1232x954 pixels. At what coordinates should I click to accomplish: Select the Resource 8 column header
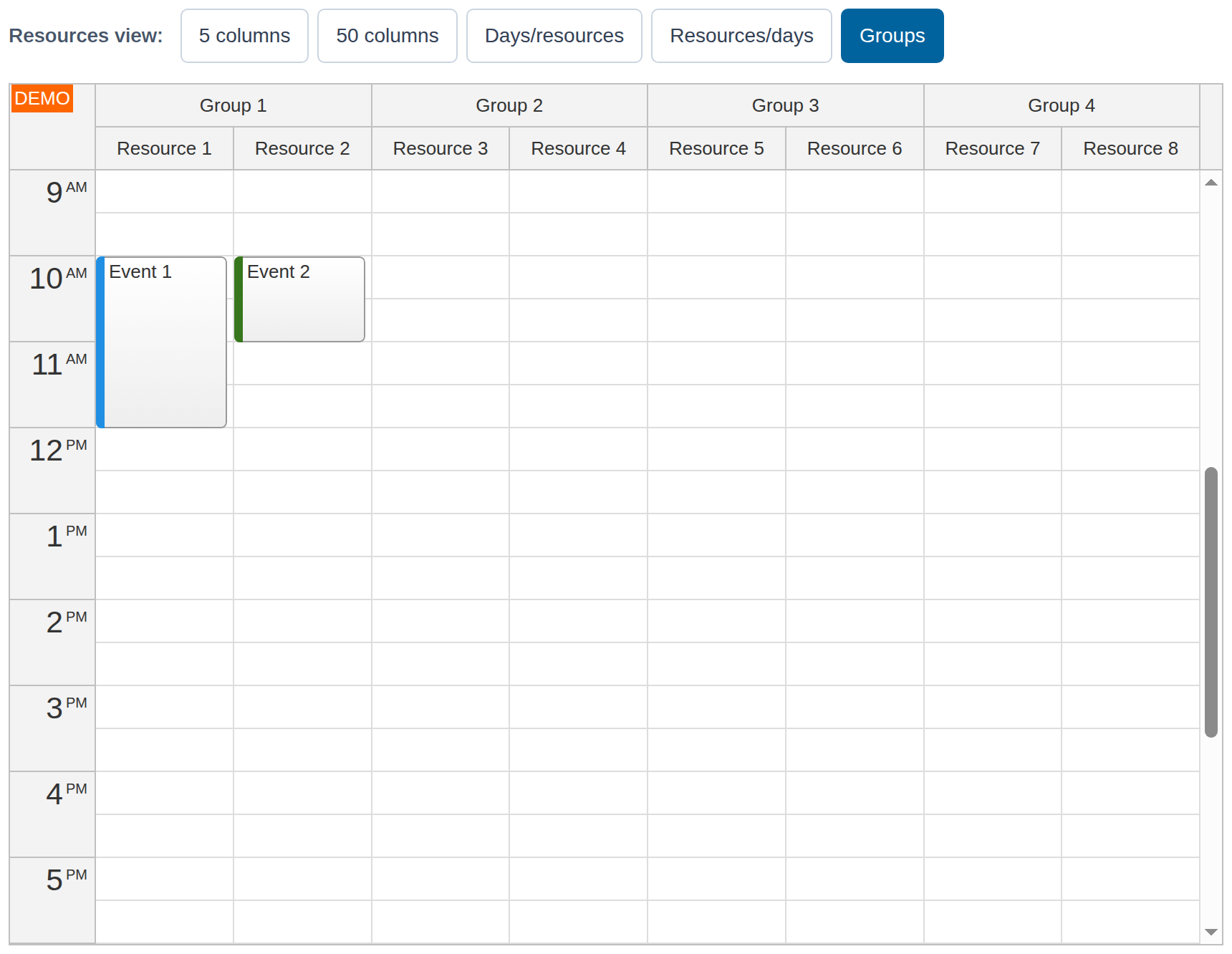[1130, 149]
